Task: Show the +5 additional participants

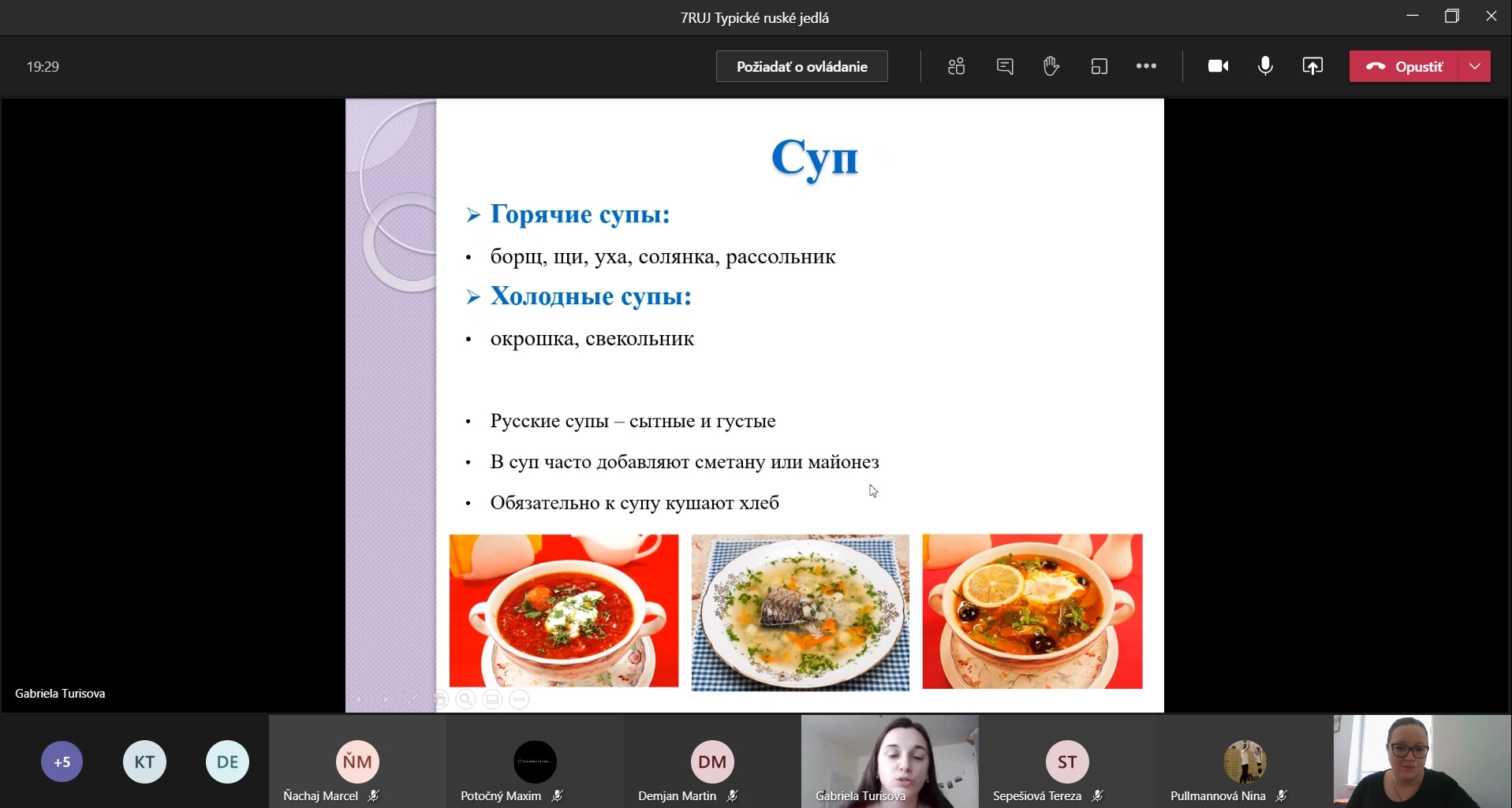Action: tap(62, 761)
